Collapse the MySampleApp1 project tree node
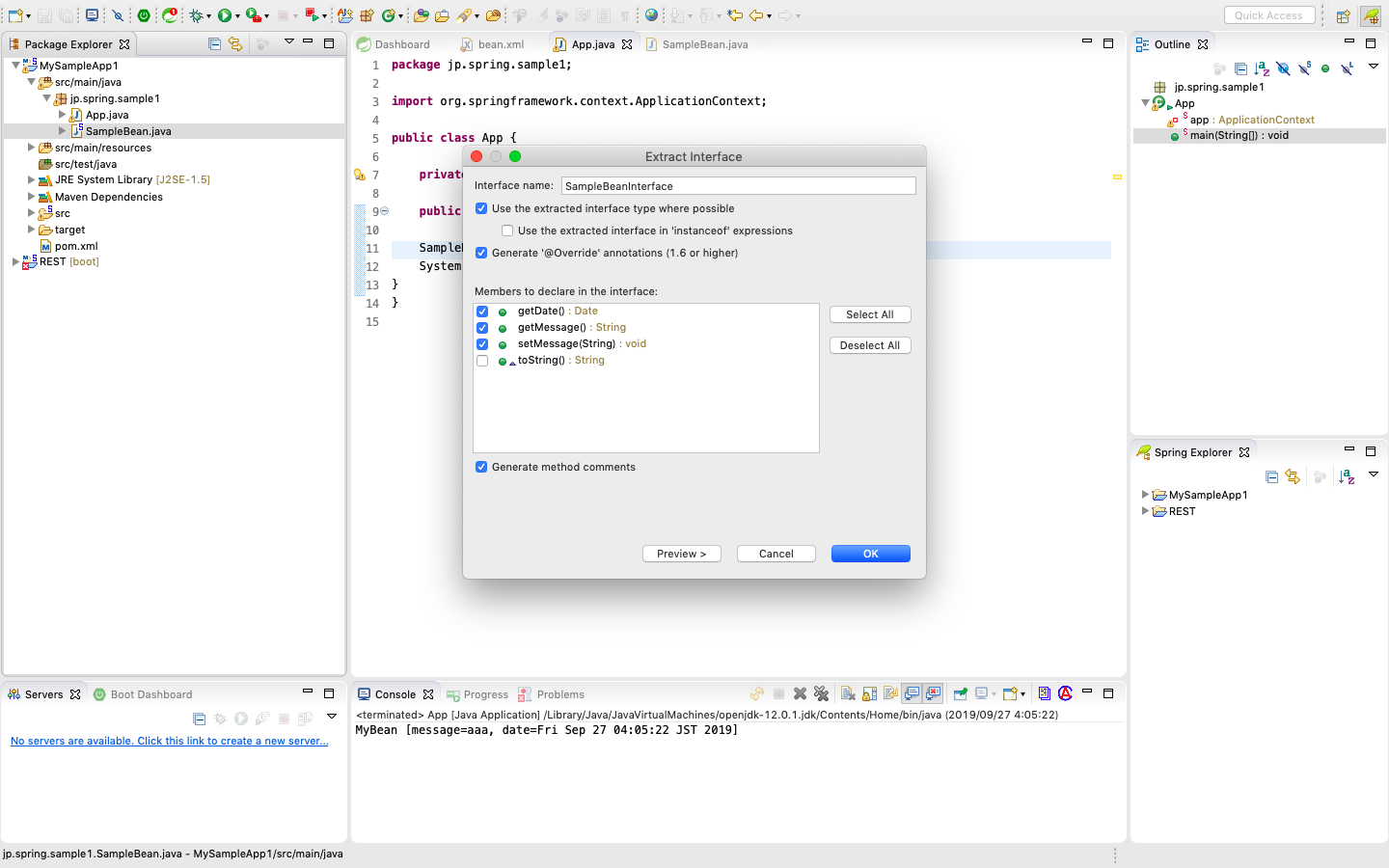 (15, 66)
